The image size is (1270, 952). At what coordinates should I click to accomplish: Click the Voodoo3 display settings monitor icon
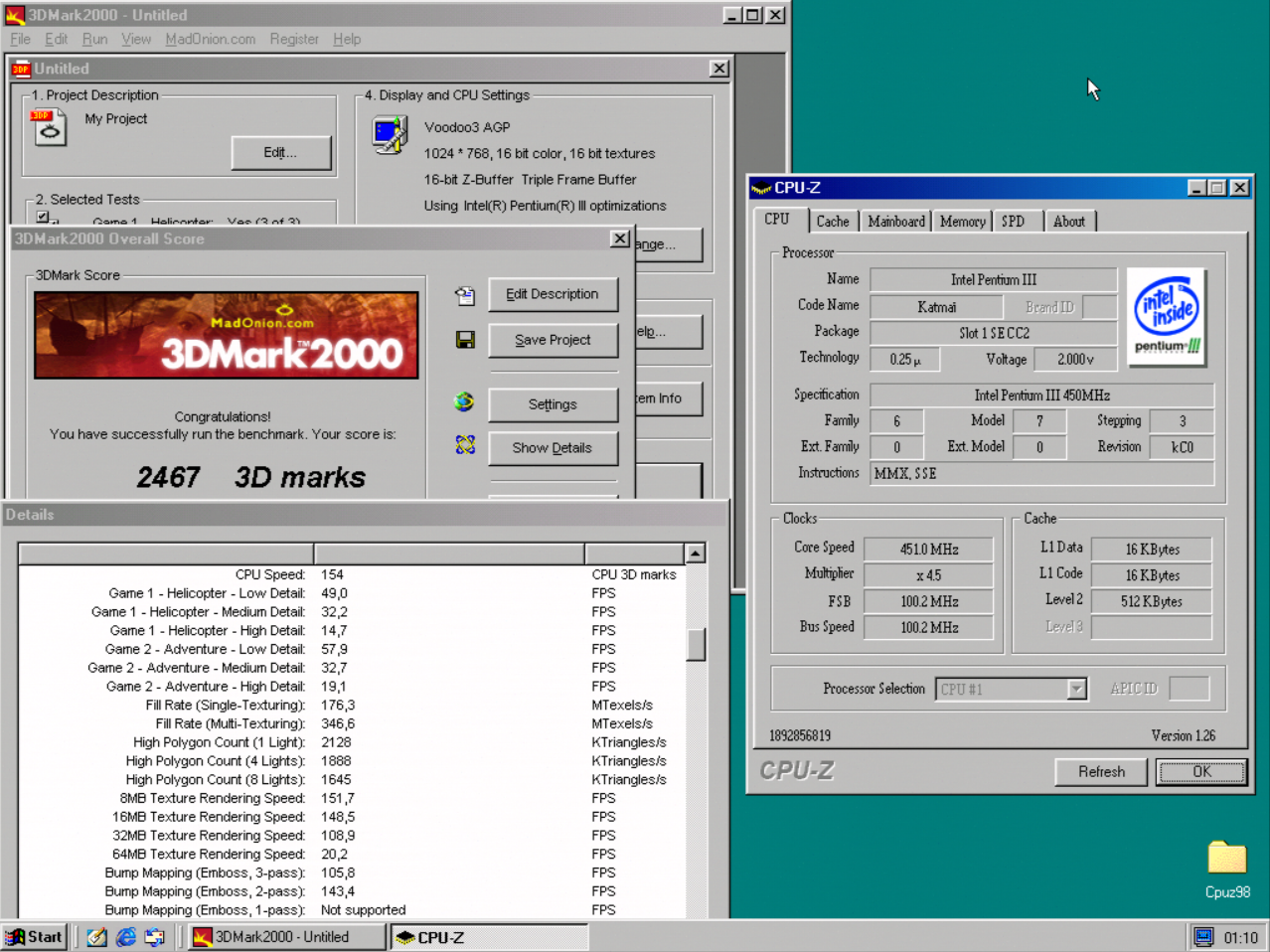(x=390, y=134)
